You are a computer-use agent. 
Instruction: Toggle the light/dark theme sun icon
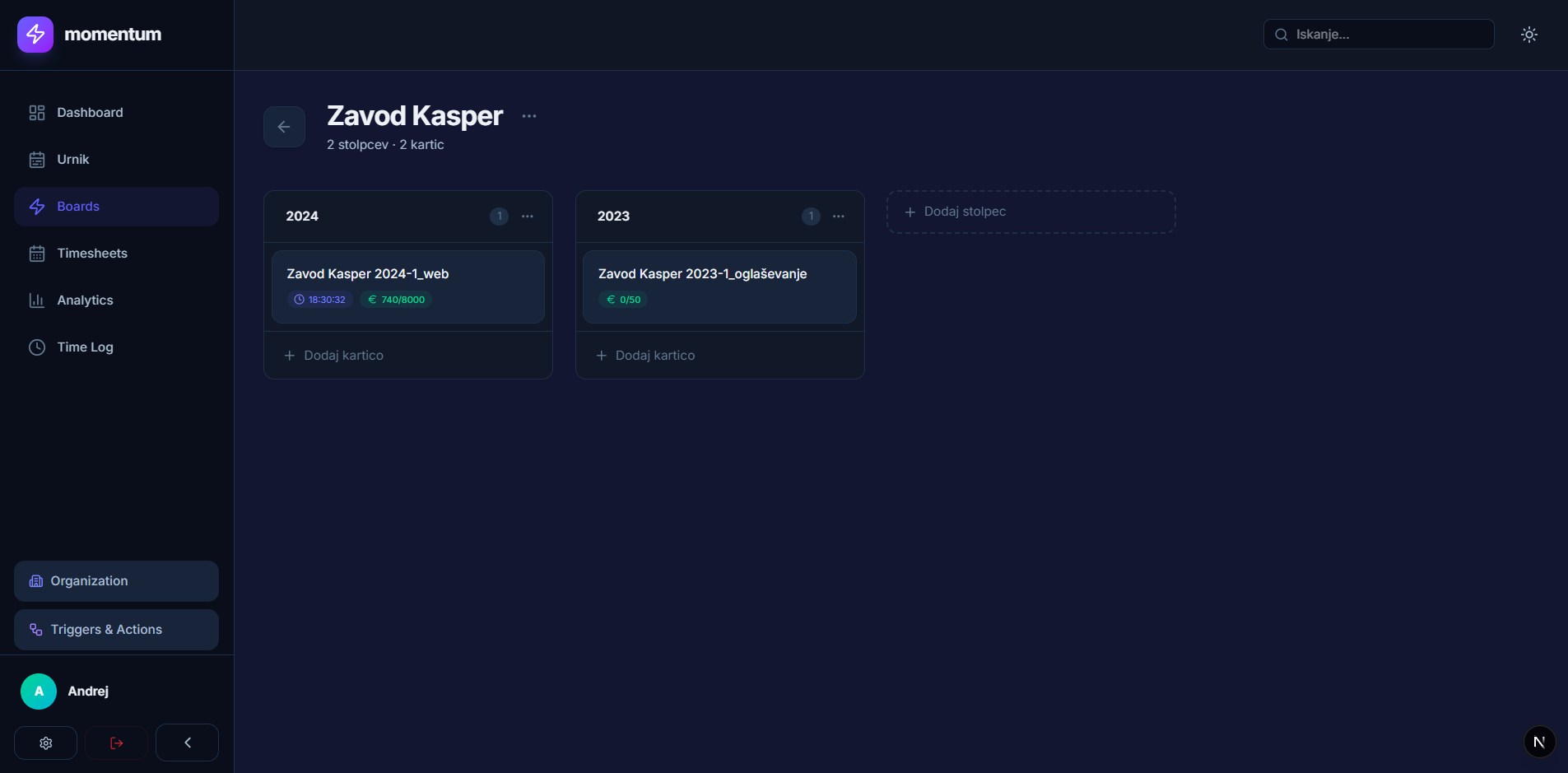point(1528,35)
